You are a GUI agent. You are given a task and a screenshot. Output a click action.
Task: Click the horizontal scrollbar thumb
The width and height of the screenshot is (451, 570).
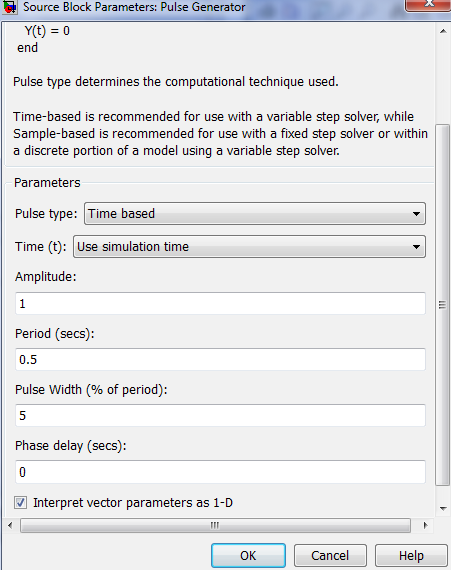point(215,525)
